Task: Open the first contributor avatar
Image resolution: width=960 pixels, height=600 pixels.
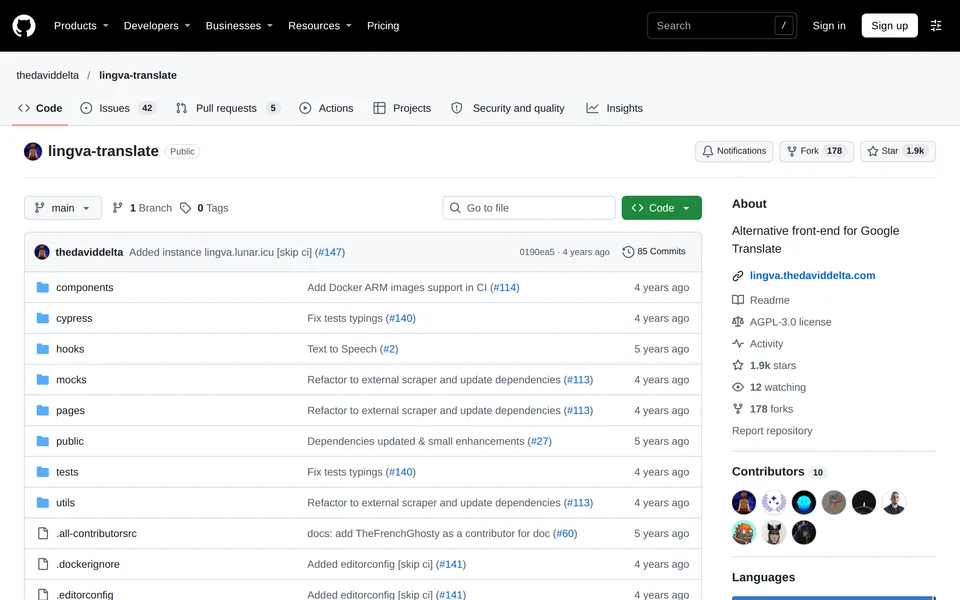Action: point(744,503)
